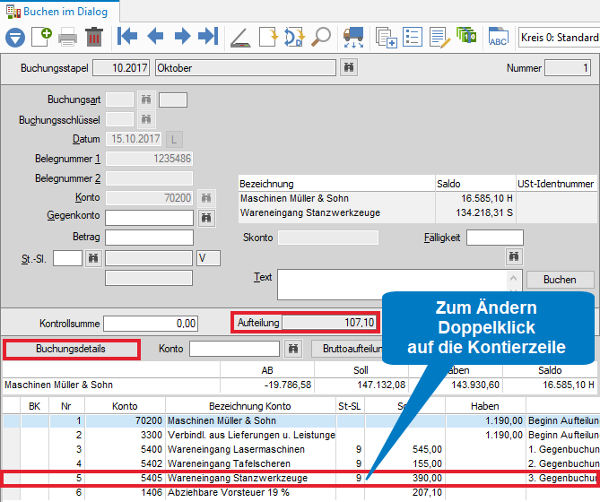Click the St-SL column header
600x502 pixels.
[350, 406]
